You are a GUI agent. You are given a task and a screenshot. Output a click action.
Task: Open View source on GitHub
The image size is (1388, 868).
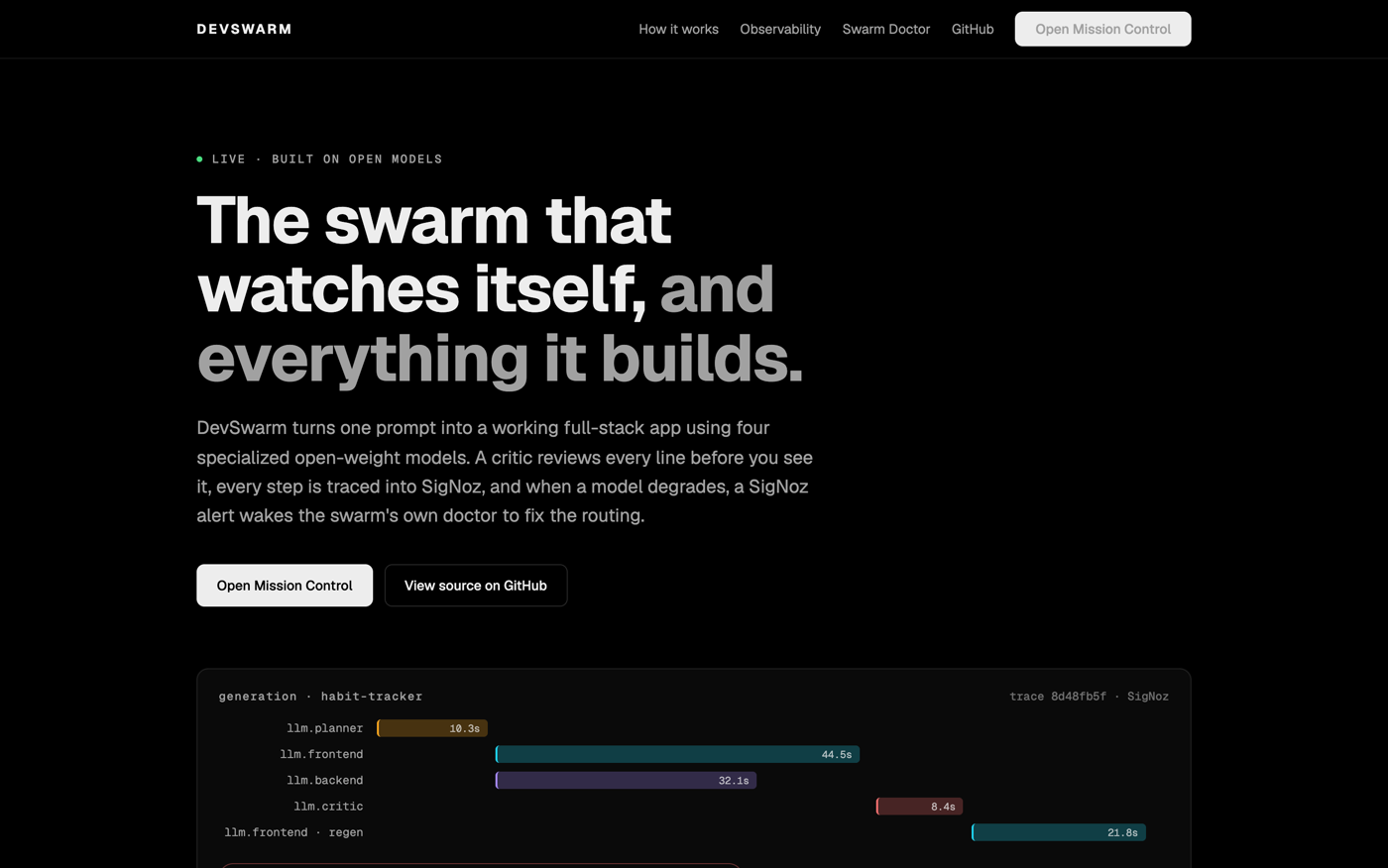coord(476,586)
